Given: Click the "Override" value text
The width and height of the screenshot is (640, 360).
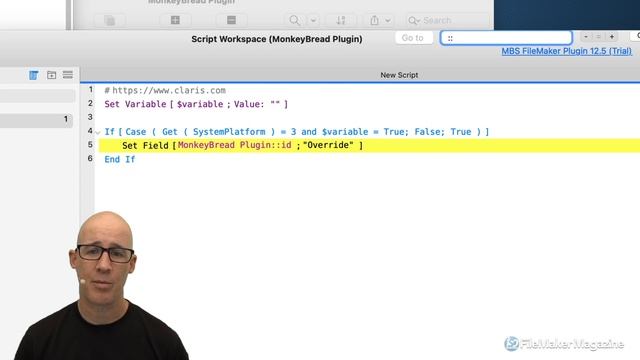Looking at the screenshot, I should click(328, 145).
